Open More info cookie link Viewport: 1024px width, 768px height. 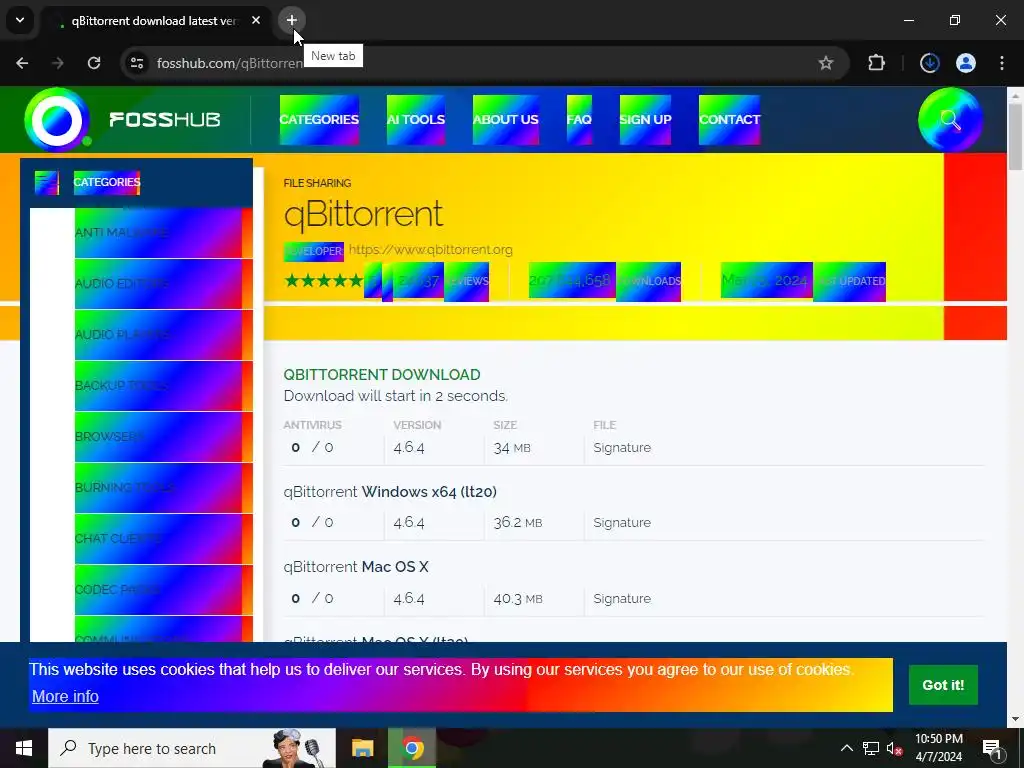(65, 697)
